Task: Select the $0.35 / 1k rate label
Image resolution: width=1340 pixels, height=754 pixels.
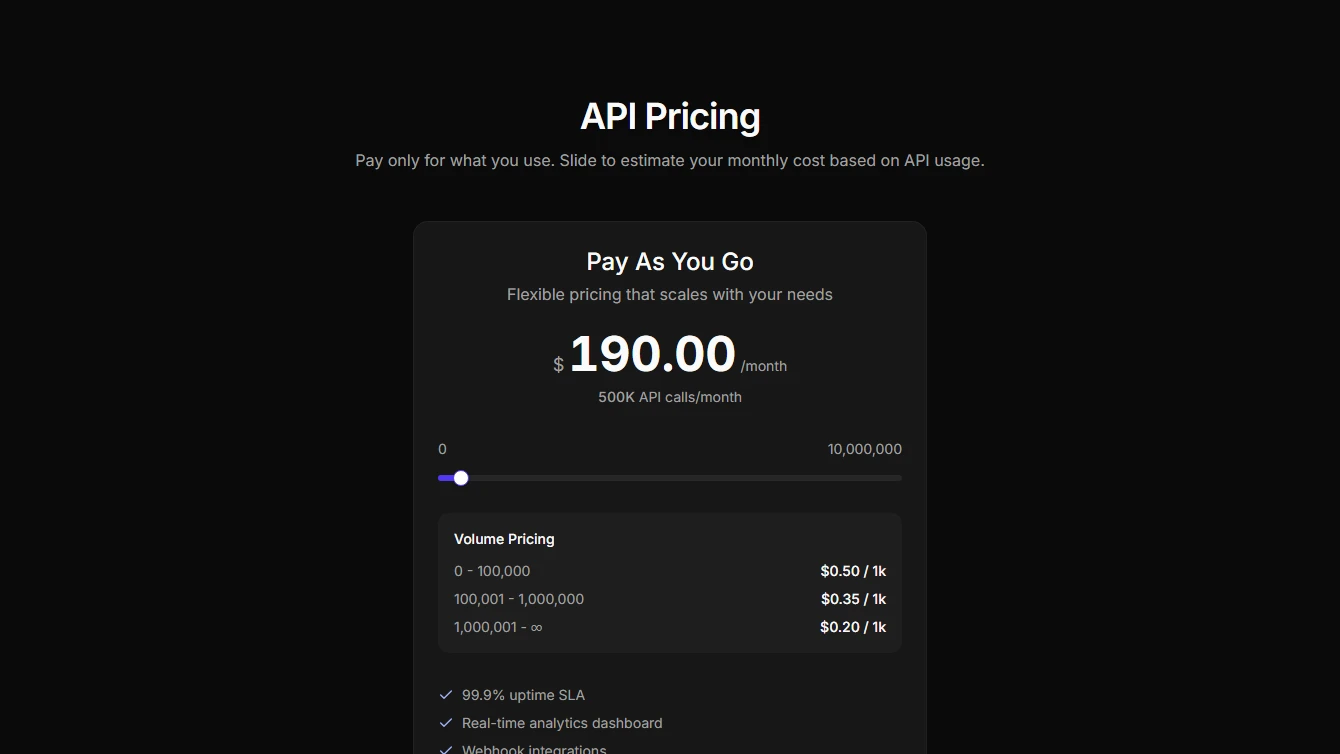Action: 852,598
